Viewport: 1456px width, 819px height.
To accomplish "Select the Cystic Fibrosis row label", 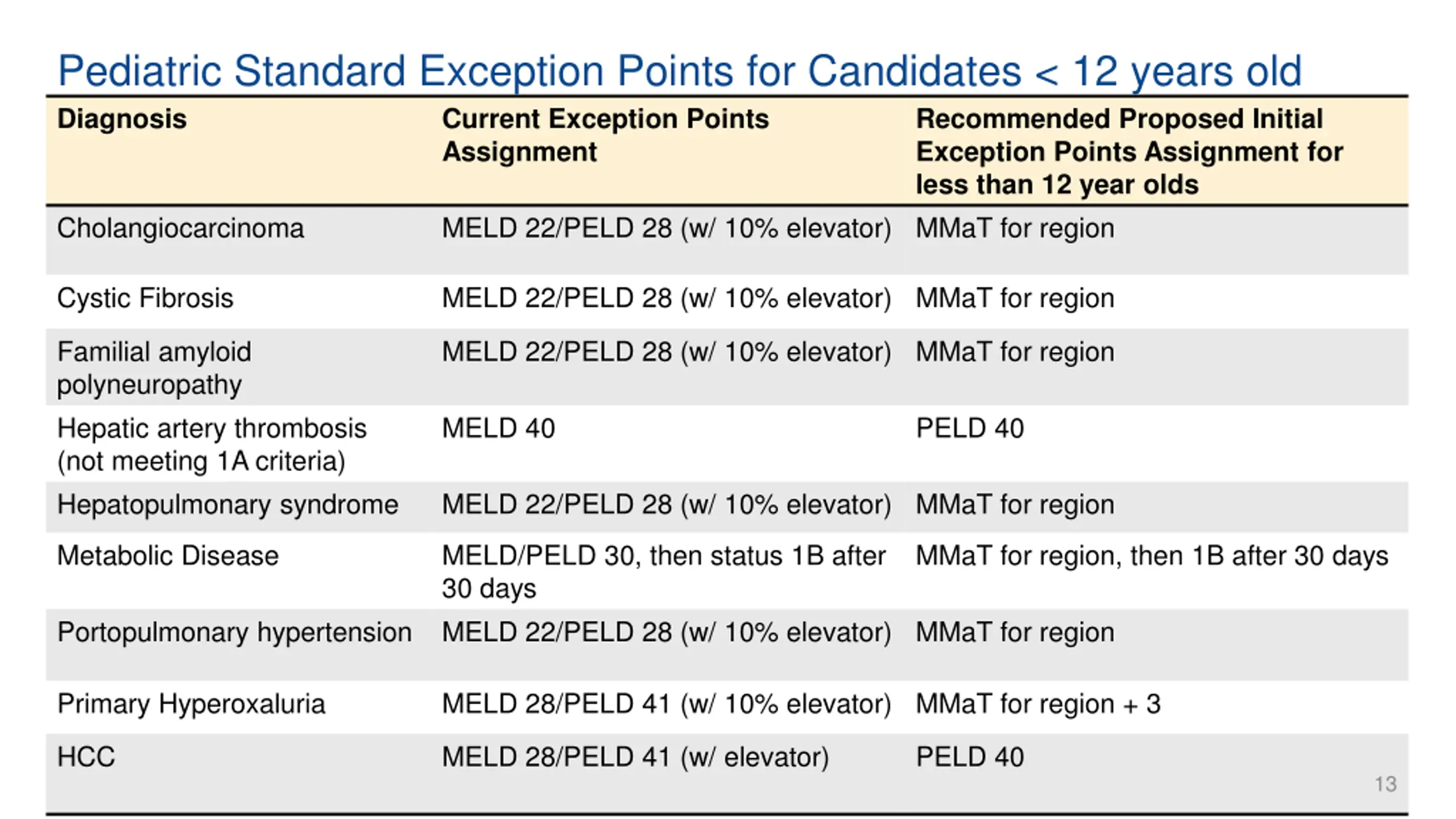I will (145, 299).
